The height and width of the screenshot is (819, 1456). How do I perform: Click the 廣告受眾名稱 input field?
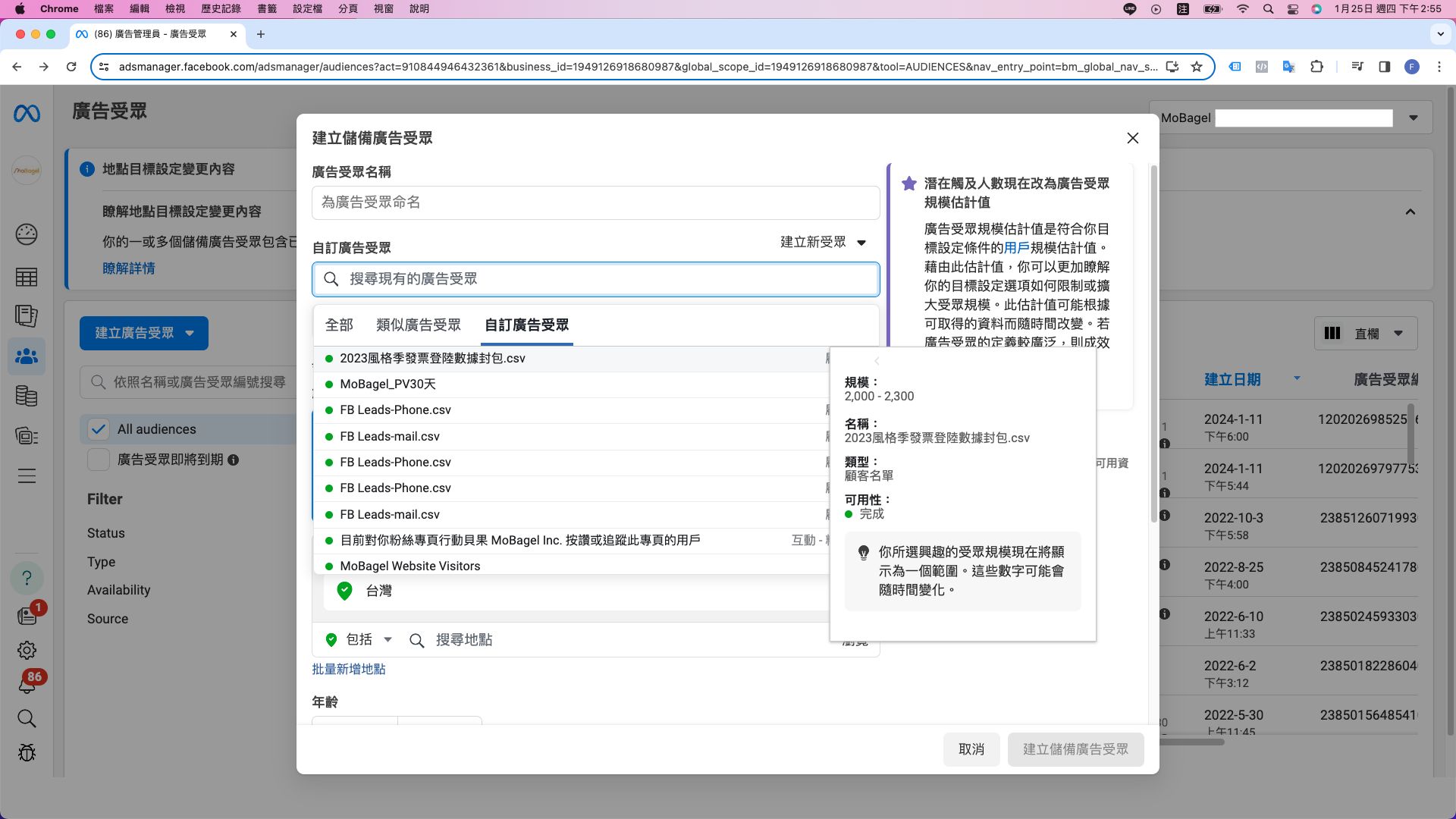click(x=595, y=202)
